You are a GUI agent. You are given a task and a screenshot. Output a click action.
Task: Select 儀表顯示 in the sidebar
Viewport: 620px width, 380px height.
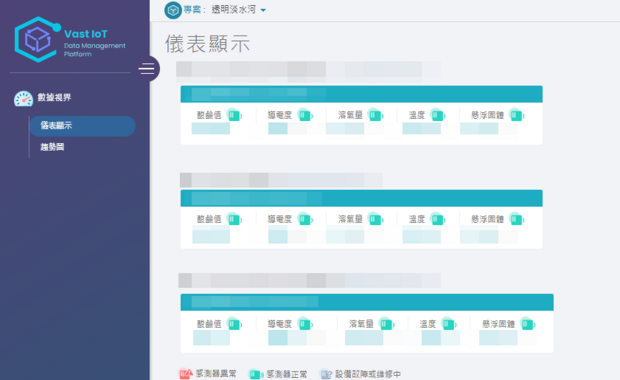pos(83,126)
